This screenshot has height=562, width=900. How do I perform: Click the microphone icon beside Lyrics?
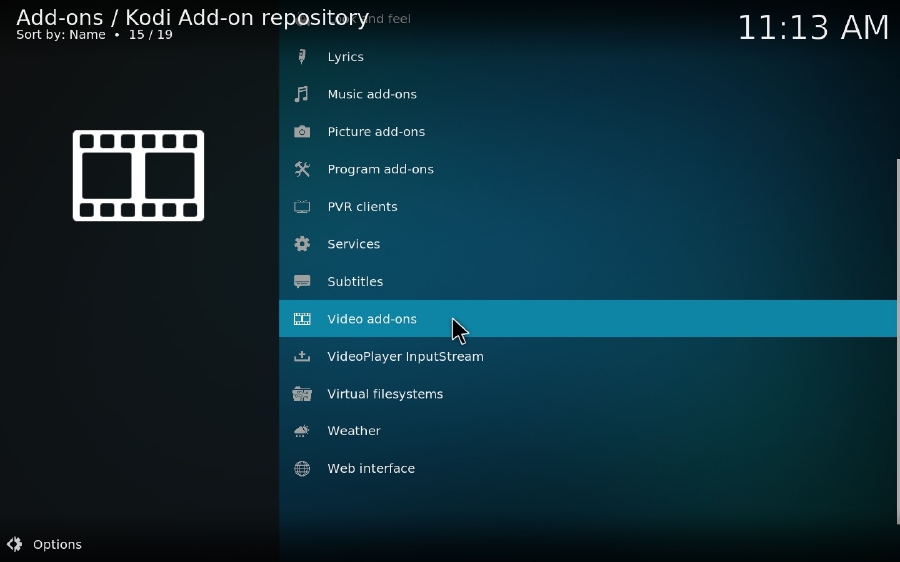point(302,56)
